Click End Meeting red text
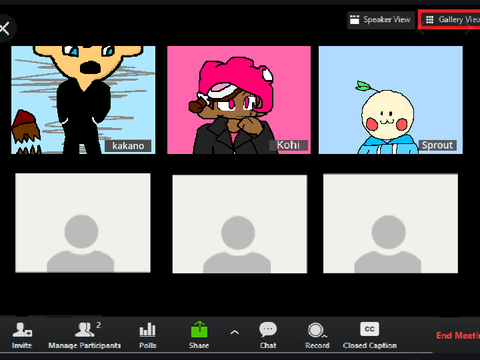The image size is (480, 360). point(458,335)
